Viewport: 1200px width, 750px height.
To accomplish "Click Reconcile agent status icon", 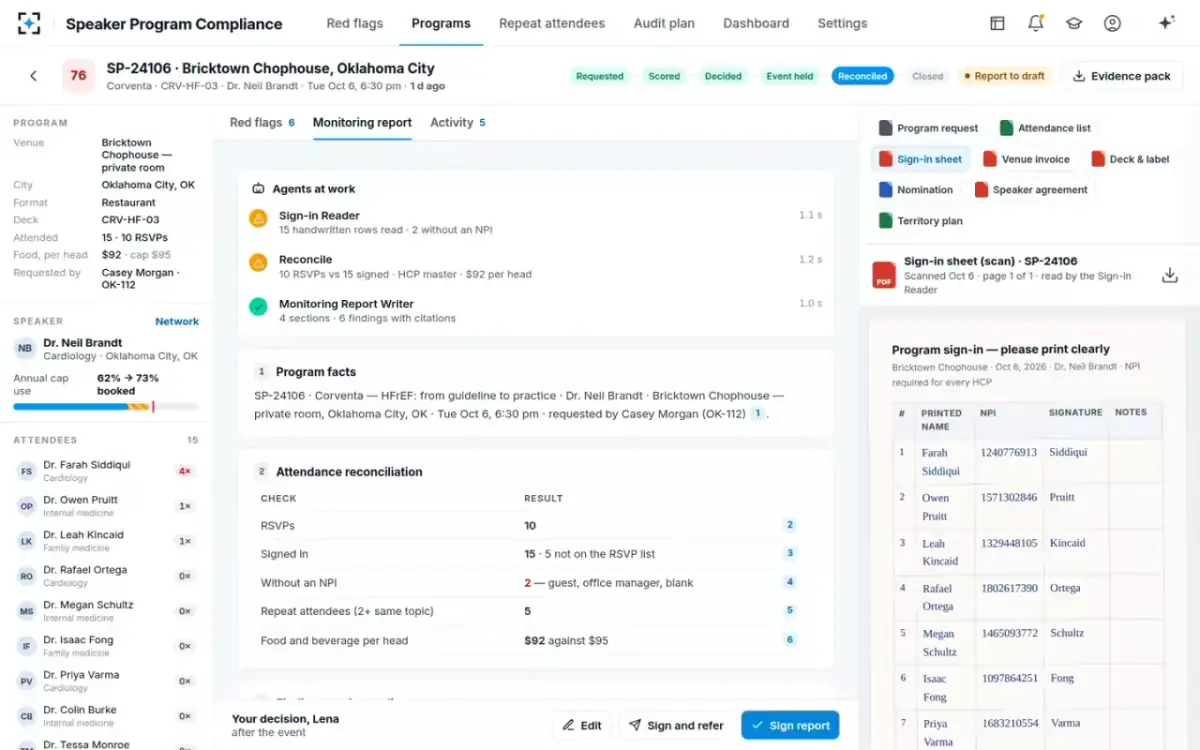I will point(258,261).
